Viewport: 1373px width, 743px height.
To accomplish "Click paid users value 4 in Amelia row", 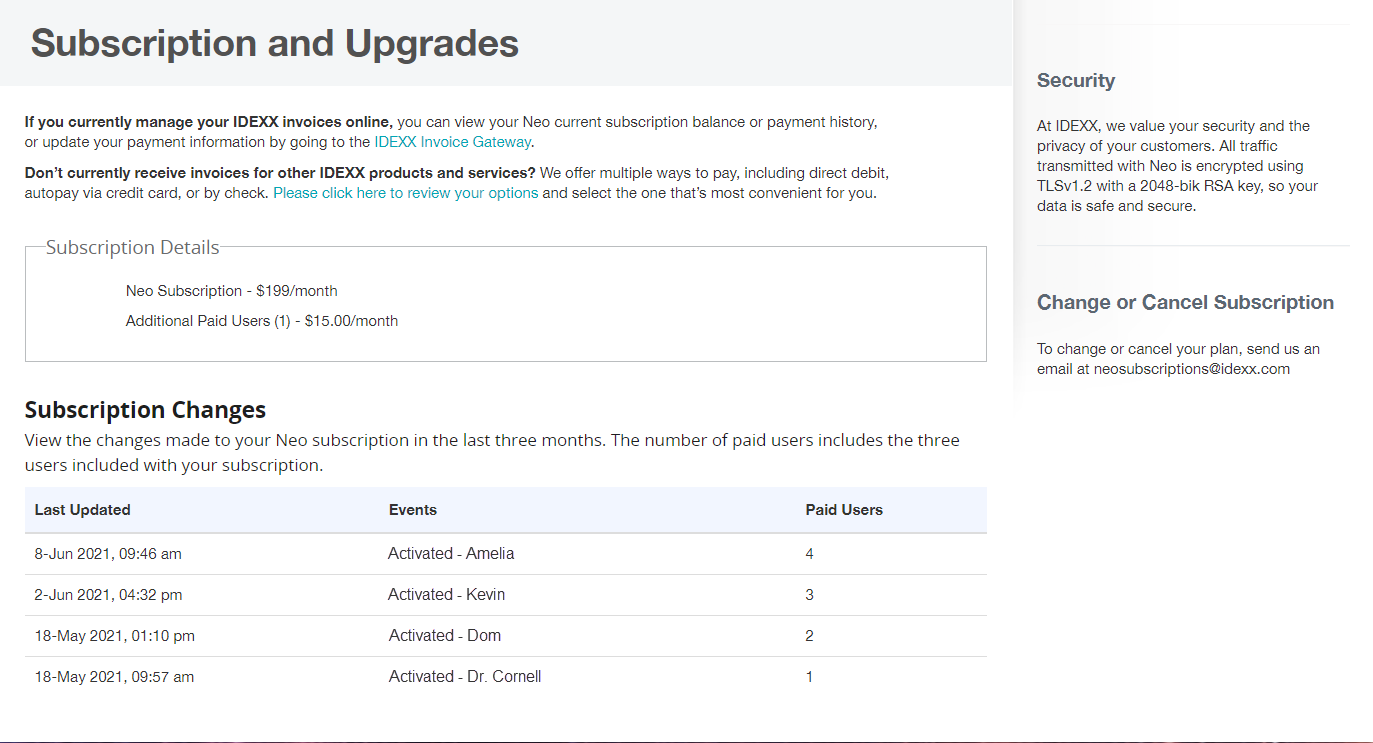I will [x=810, y=553].
